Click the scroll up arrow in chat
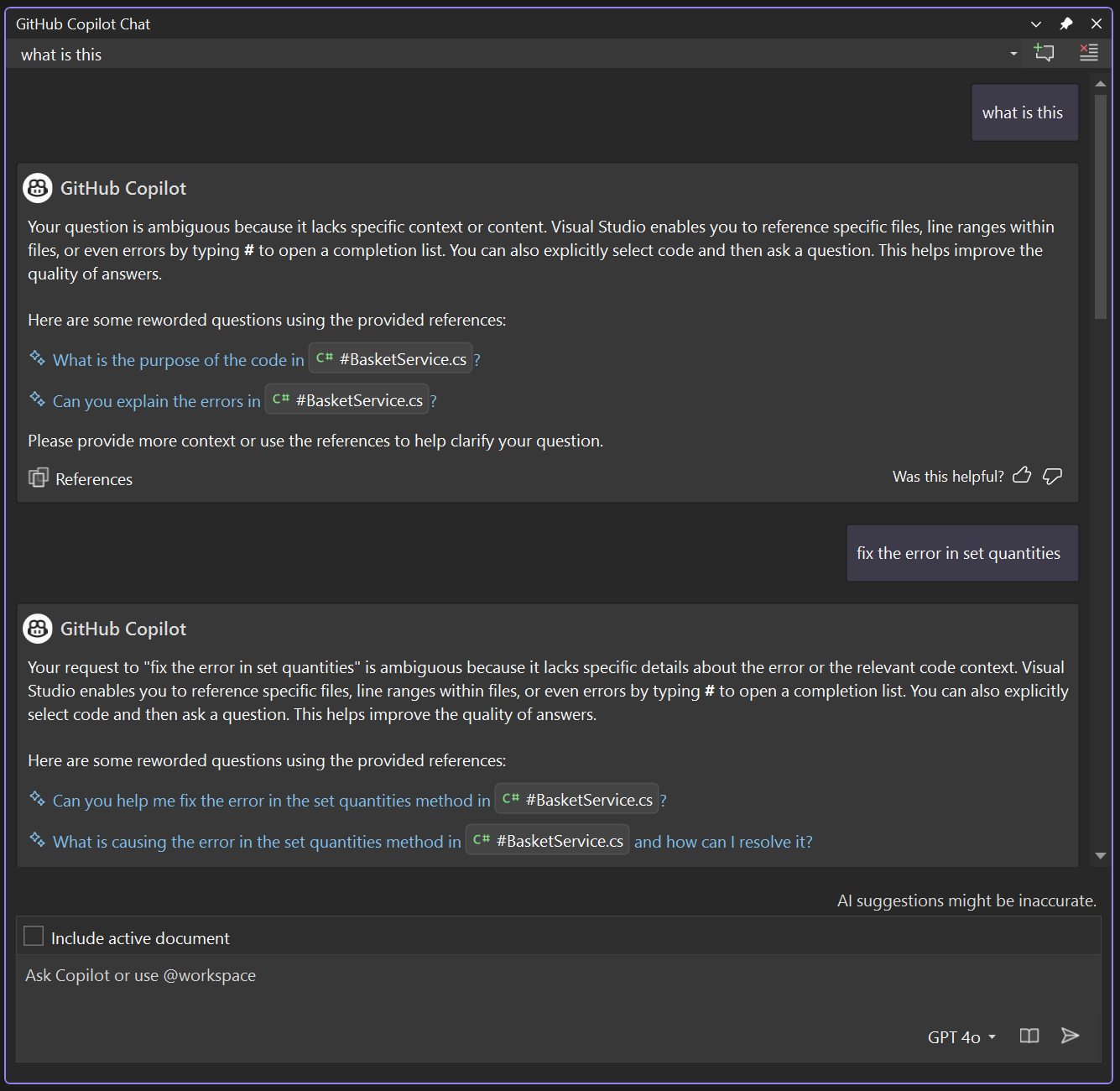Screen dimensions: 1120x1091 tap(1100, 84)
